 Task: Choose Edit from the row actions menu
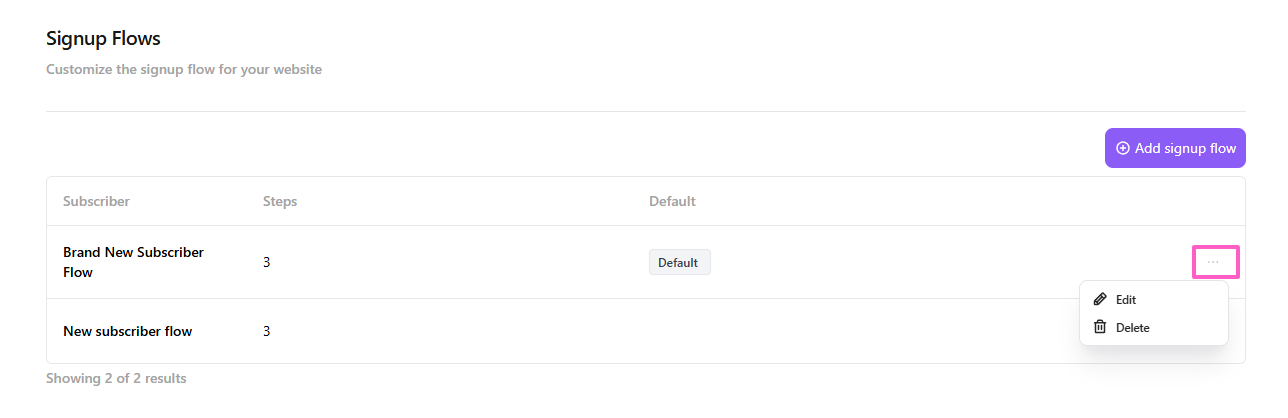[x=1125, y=299]
